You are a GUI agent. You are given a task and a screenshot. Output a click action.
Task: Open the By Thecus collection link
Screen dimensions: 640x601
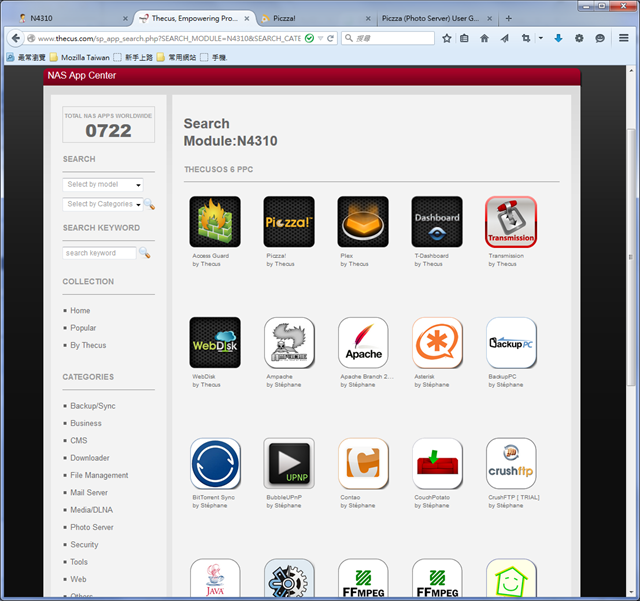point(88,345)
